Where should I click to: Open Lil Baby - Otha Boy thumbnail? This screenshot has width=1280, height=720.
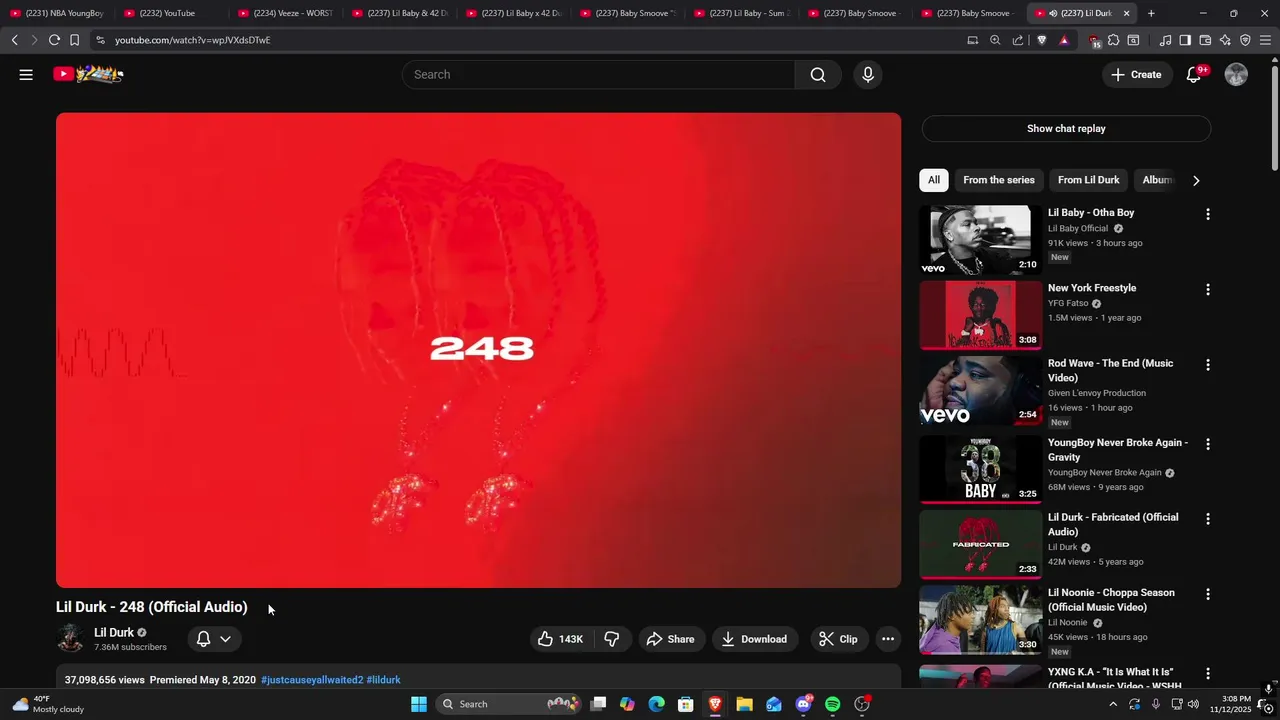tap(980, 240)
